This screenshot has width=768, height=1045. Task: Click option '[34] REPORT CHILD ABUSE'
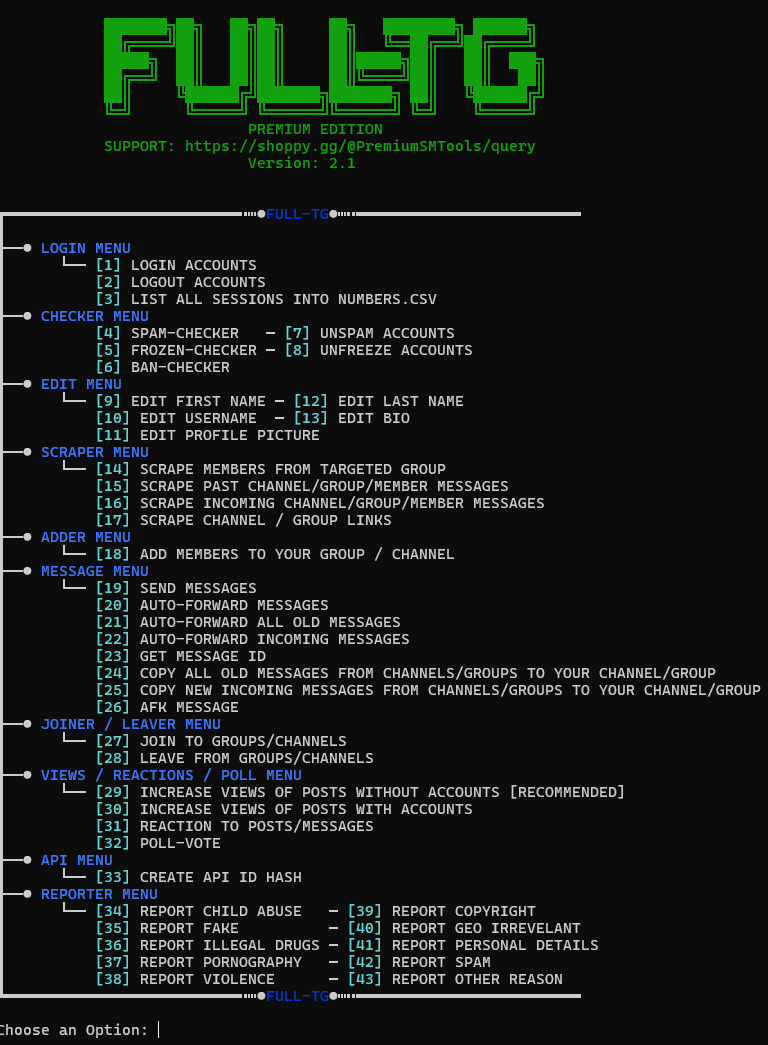(x=199, y=911)
